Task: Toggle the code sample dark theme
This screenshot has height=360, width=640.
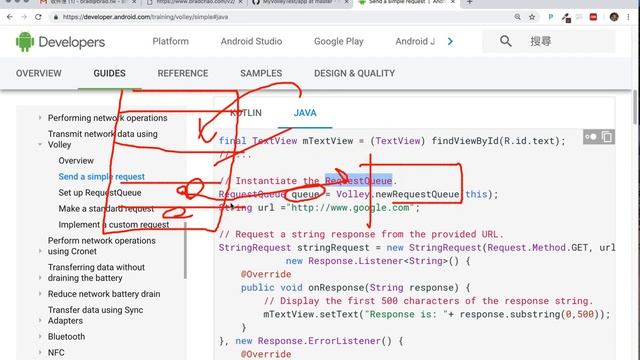Action: (x=591, y=137)
